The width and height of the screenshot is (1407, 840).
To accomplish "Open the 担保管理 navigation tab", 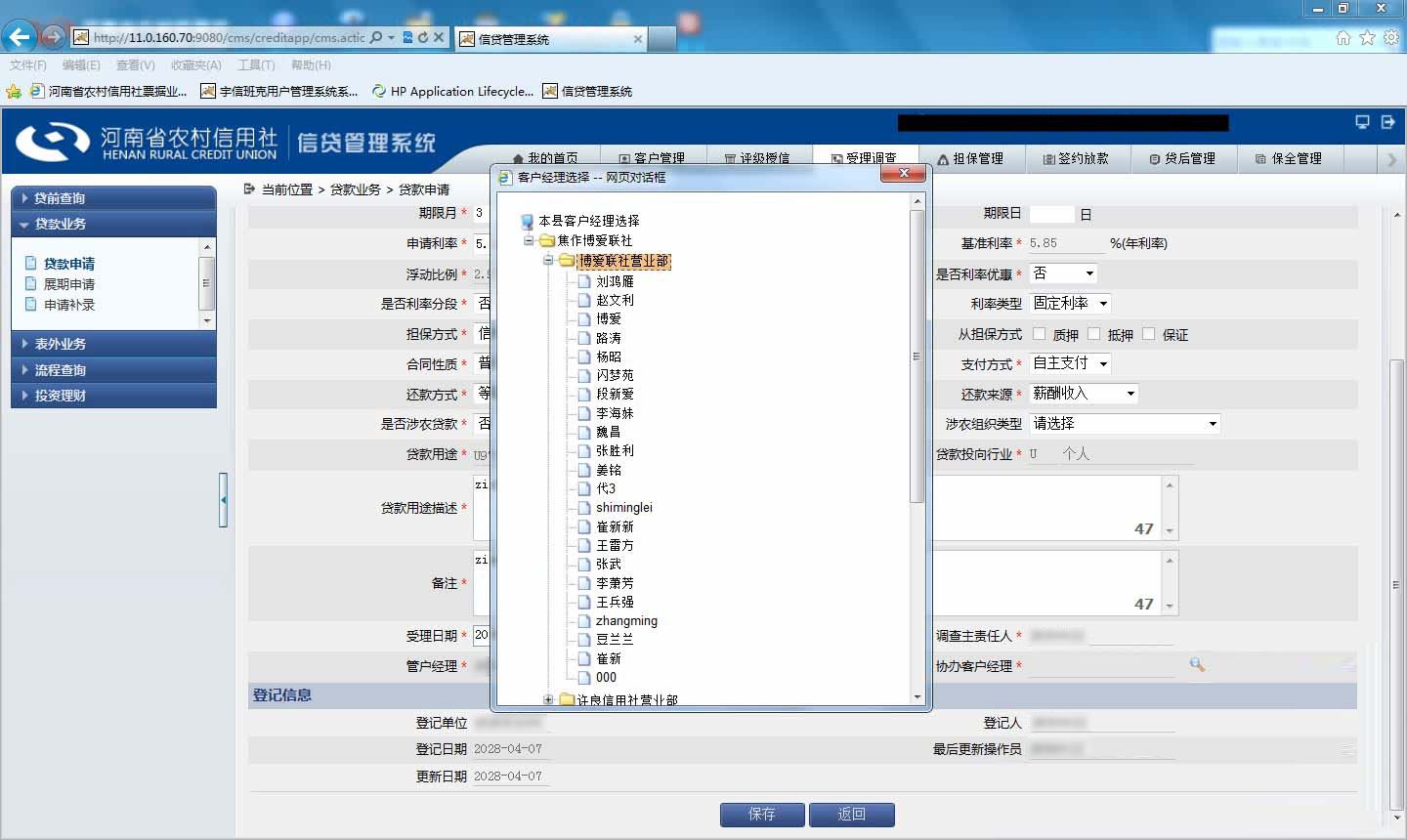I will click(x=970, y=158).
